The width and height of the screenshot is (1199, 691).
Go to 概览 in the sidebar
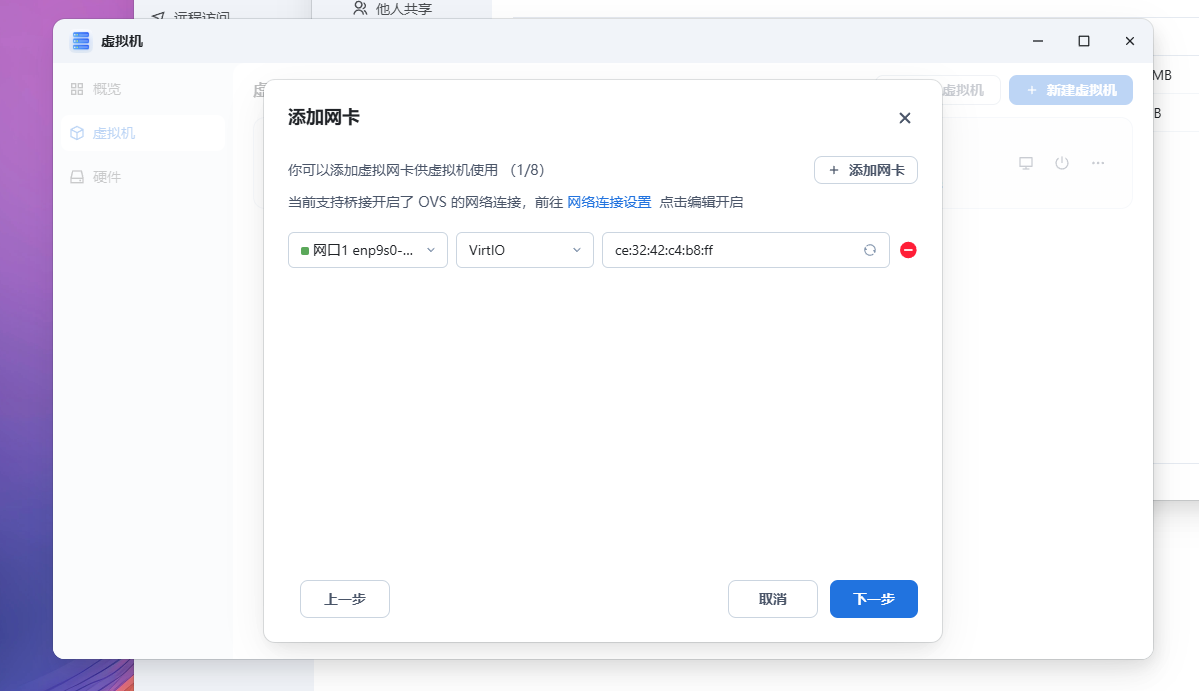tap(106, 89)
